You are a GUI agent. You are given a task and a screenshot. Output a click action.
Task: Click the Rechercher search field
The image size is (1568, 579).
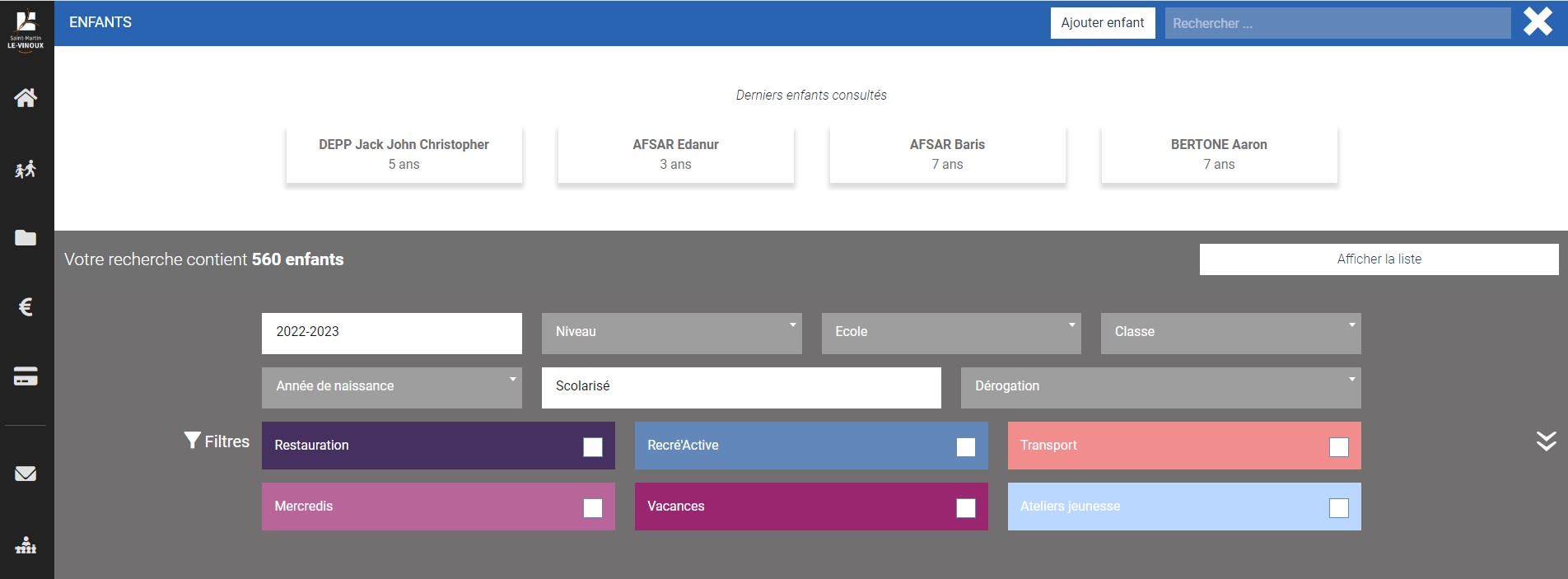click(1337, 23)
